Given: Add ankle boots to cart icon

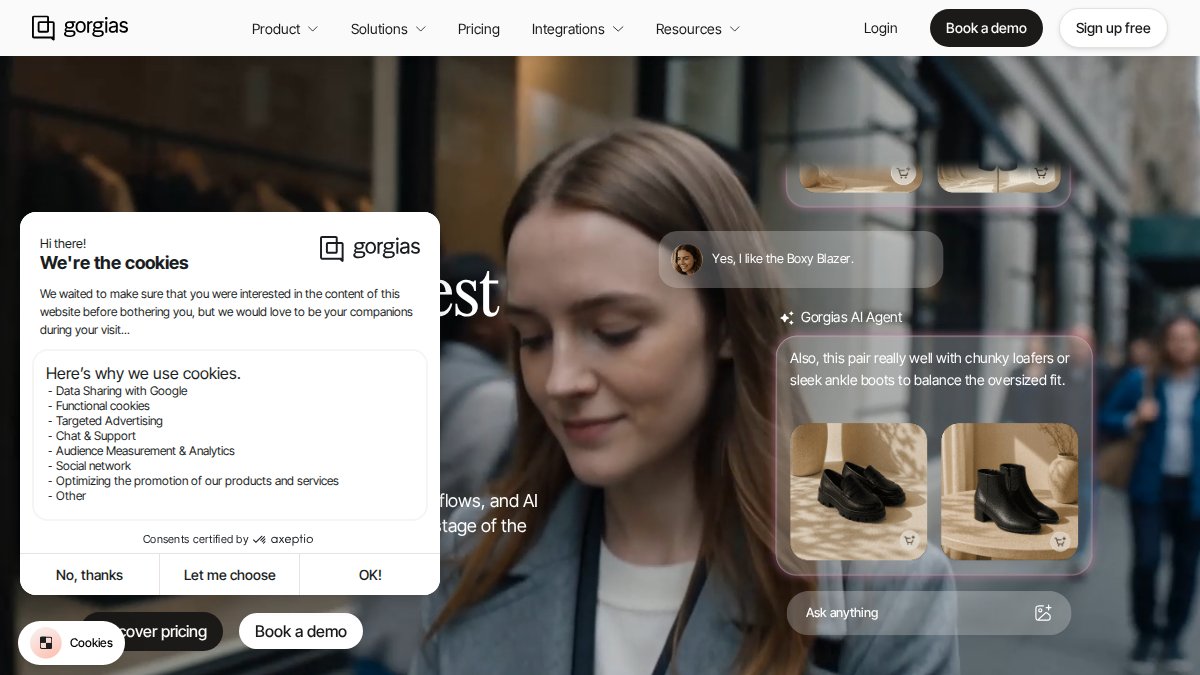Looking at the screenshot, I should tap(1060, 541).
